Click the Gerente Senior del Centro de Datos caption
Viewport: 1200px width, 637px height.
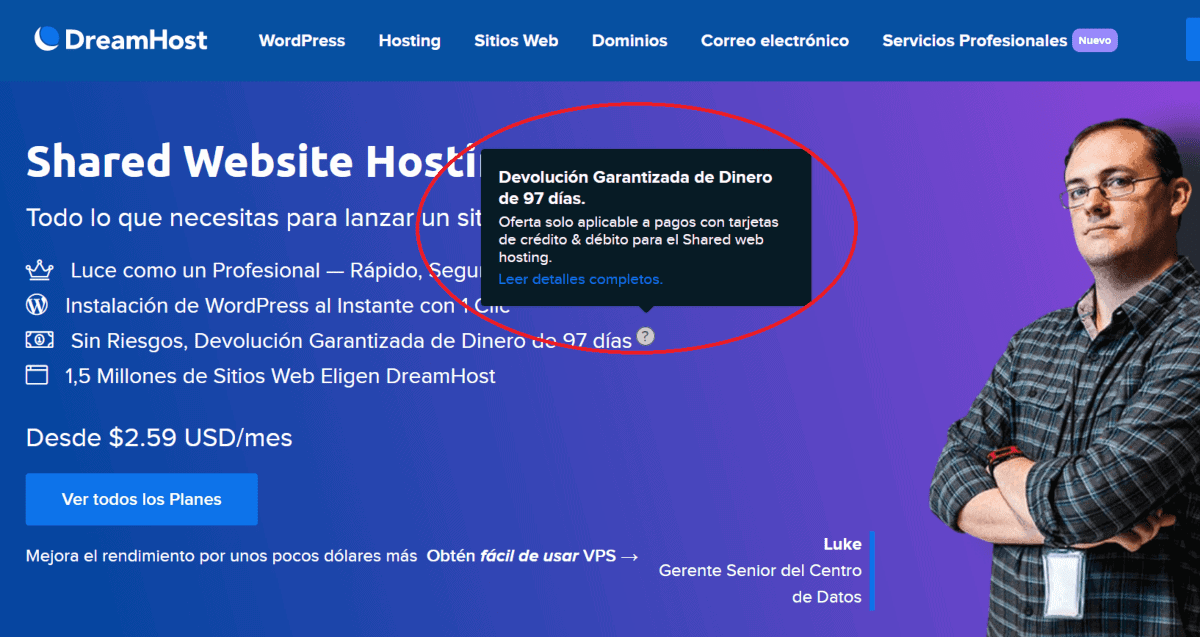[x=760, y=584]
